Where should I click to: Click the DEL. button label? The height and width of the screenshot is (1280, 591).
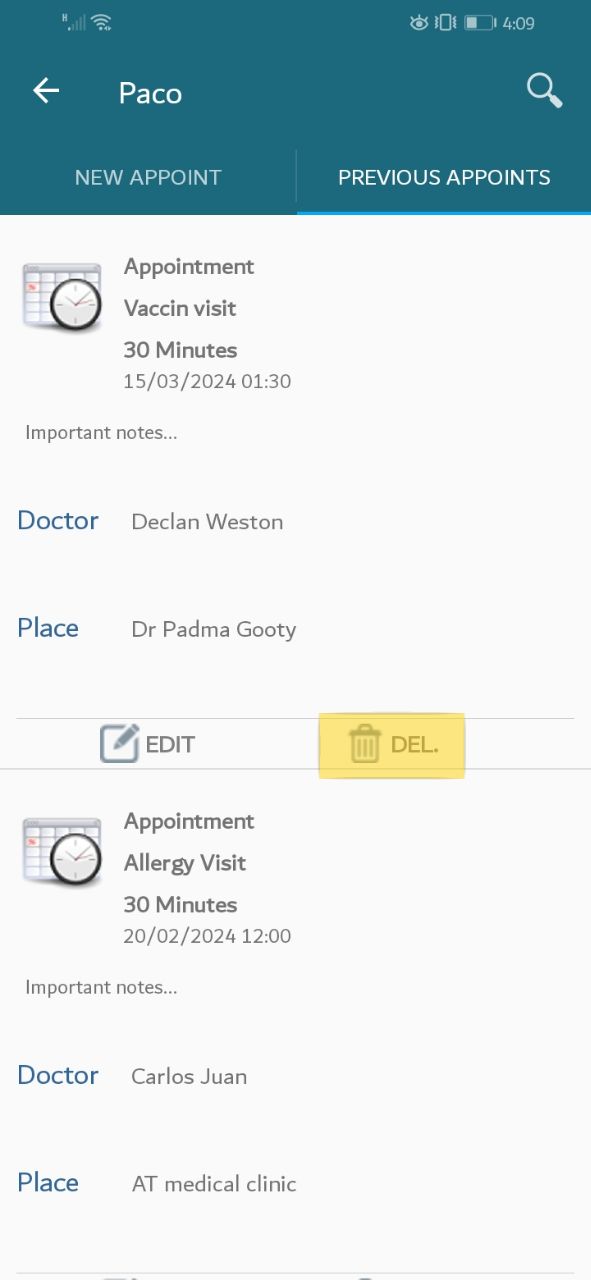(x=415, y=744)
